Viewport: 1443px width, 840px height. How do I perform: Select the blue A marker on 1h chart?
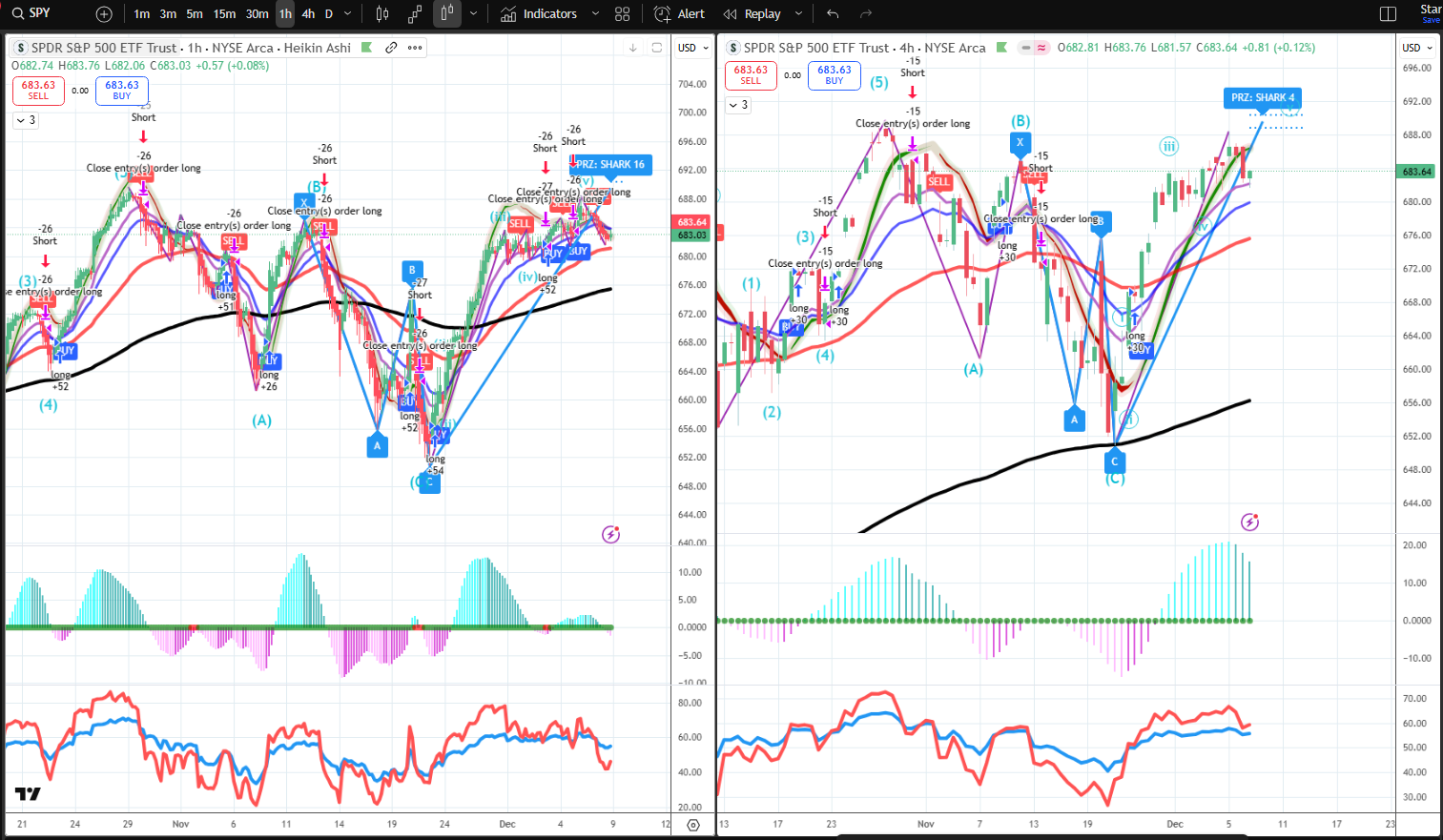click(378, 445)
